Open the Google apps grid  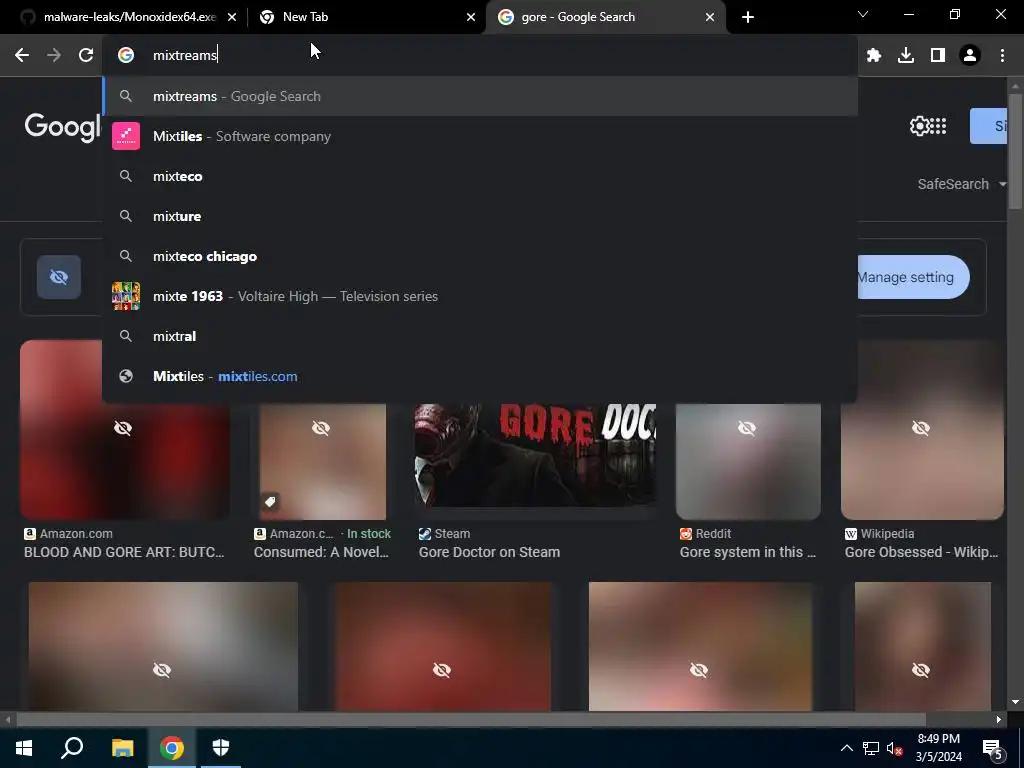point(938,126)
